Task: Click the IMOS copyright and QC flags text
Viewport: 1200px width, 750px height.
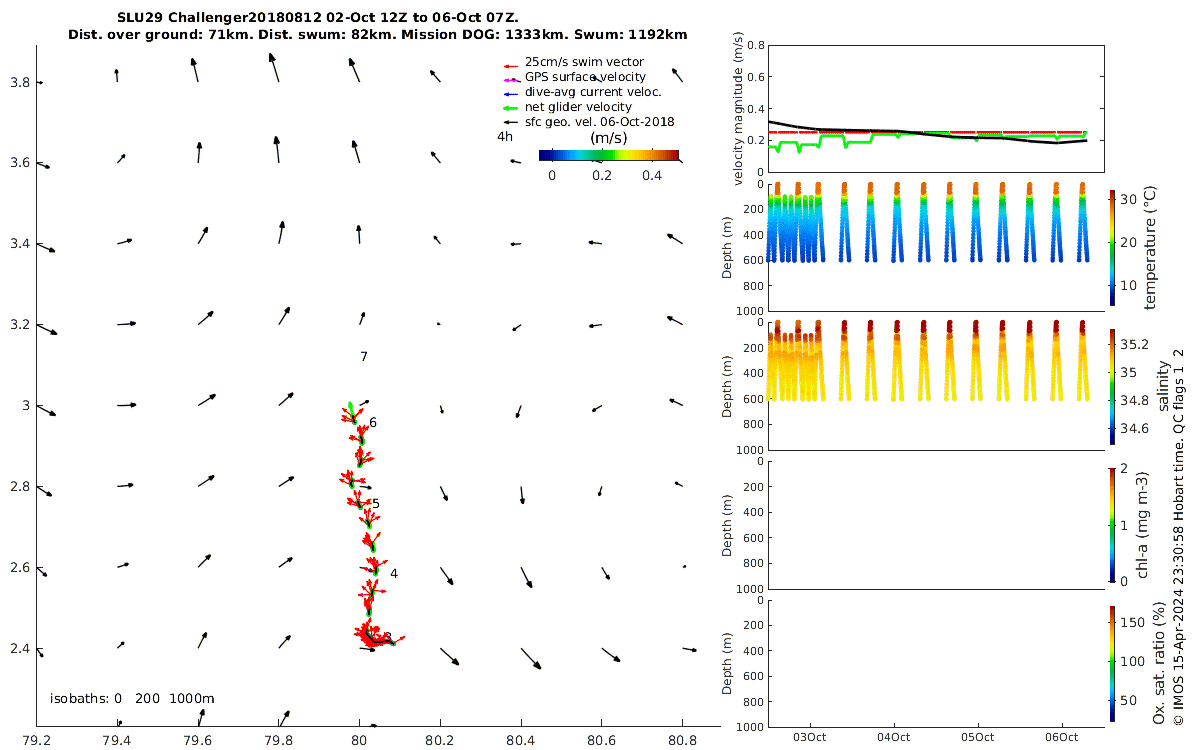Action: pos(1179,537)
